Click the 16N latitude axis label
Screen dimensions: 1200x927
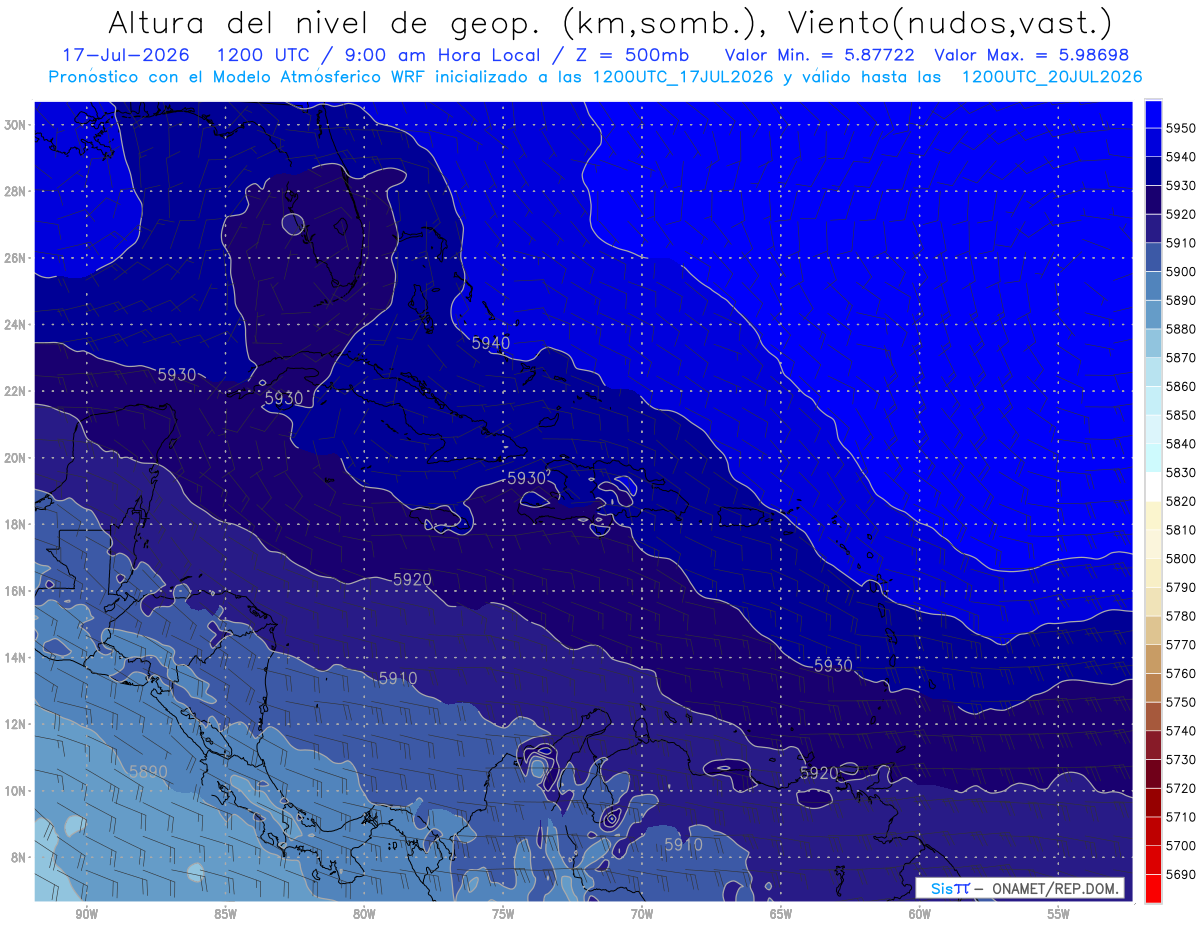17,591
